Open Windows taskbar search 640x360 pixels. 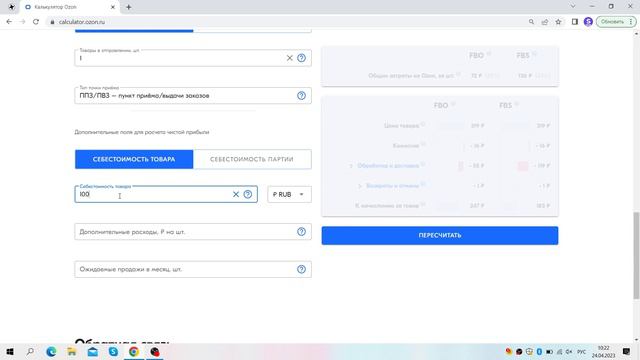(x=30, y=351)
